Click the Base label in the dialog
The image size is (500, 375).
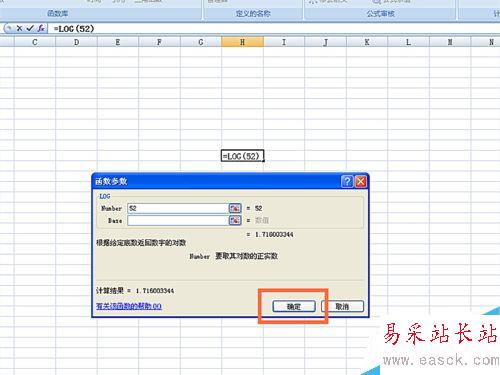click(x=115, y=221)
